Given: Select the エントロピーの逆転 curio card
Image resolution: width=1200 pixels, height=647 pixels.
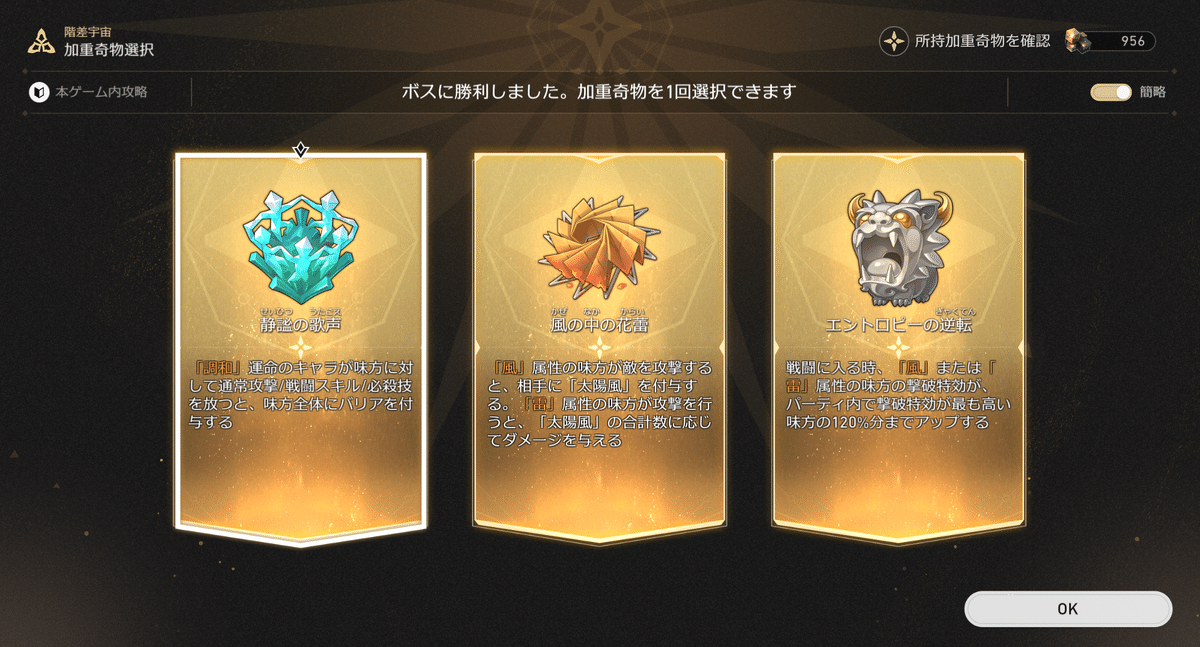Looking at the screenshot, I should (898, 349).
